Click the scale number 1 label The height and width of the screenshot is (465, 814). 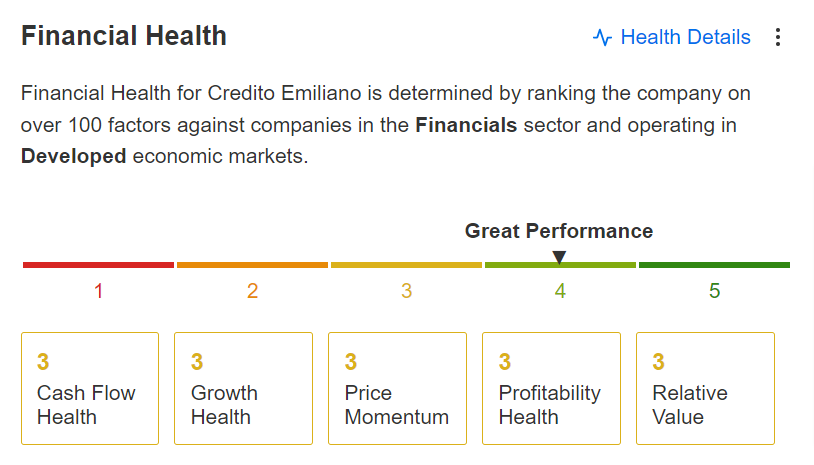(99, 291)
